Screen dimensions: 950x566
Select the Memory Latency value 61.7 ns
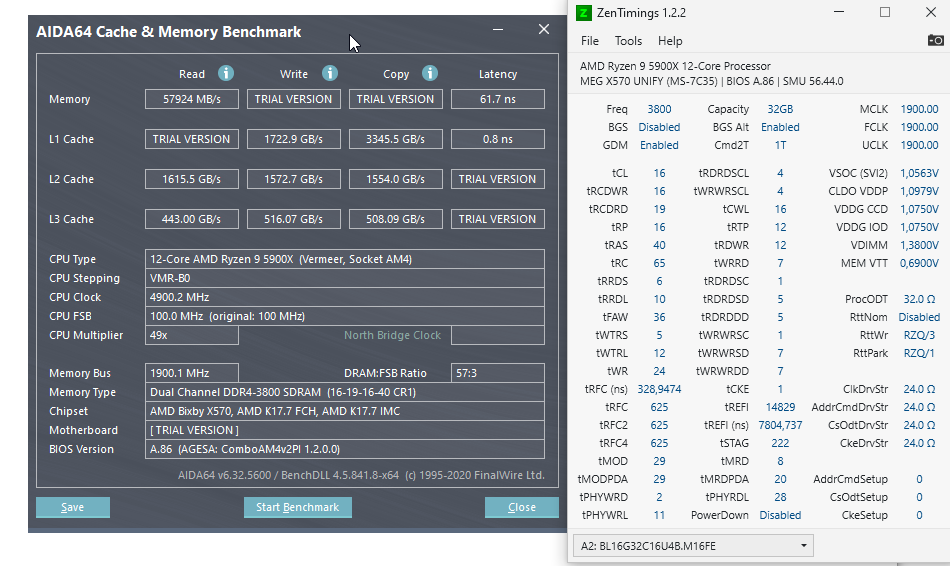tap(497, 99)
